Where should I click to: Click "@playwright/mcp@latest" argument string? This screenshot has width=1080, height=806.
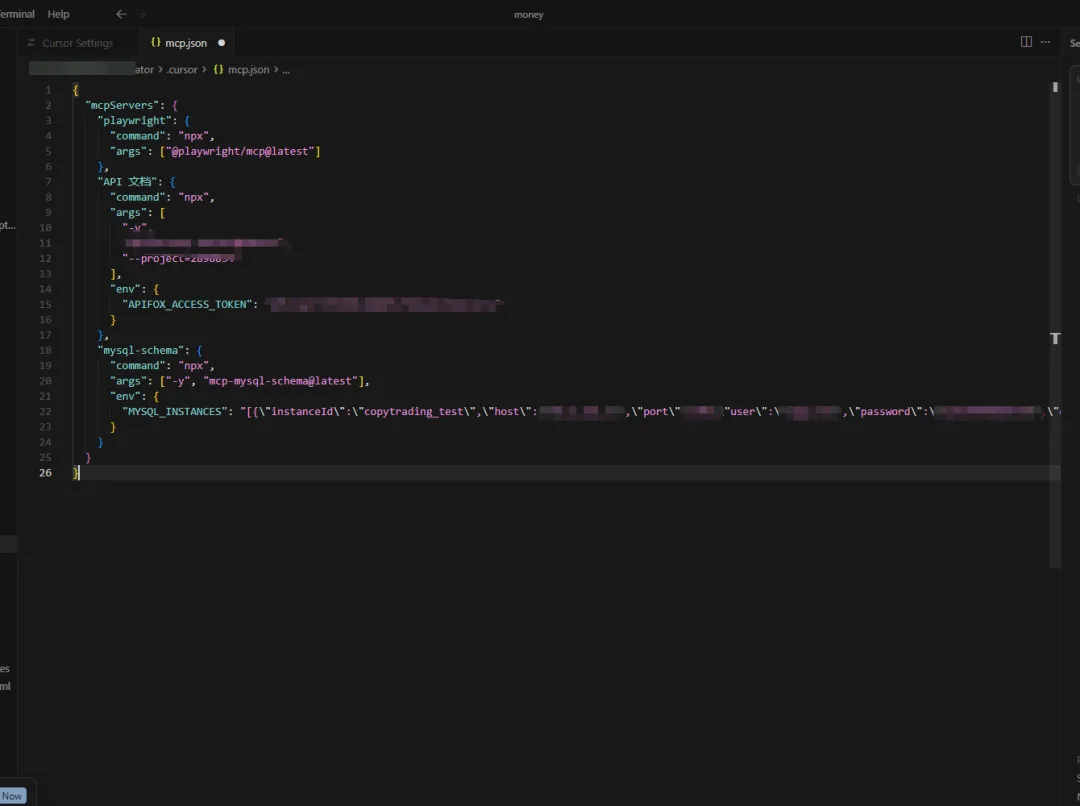coord(240,151)
